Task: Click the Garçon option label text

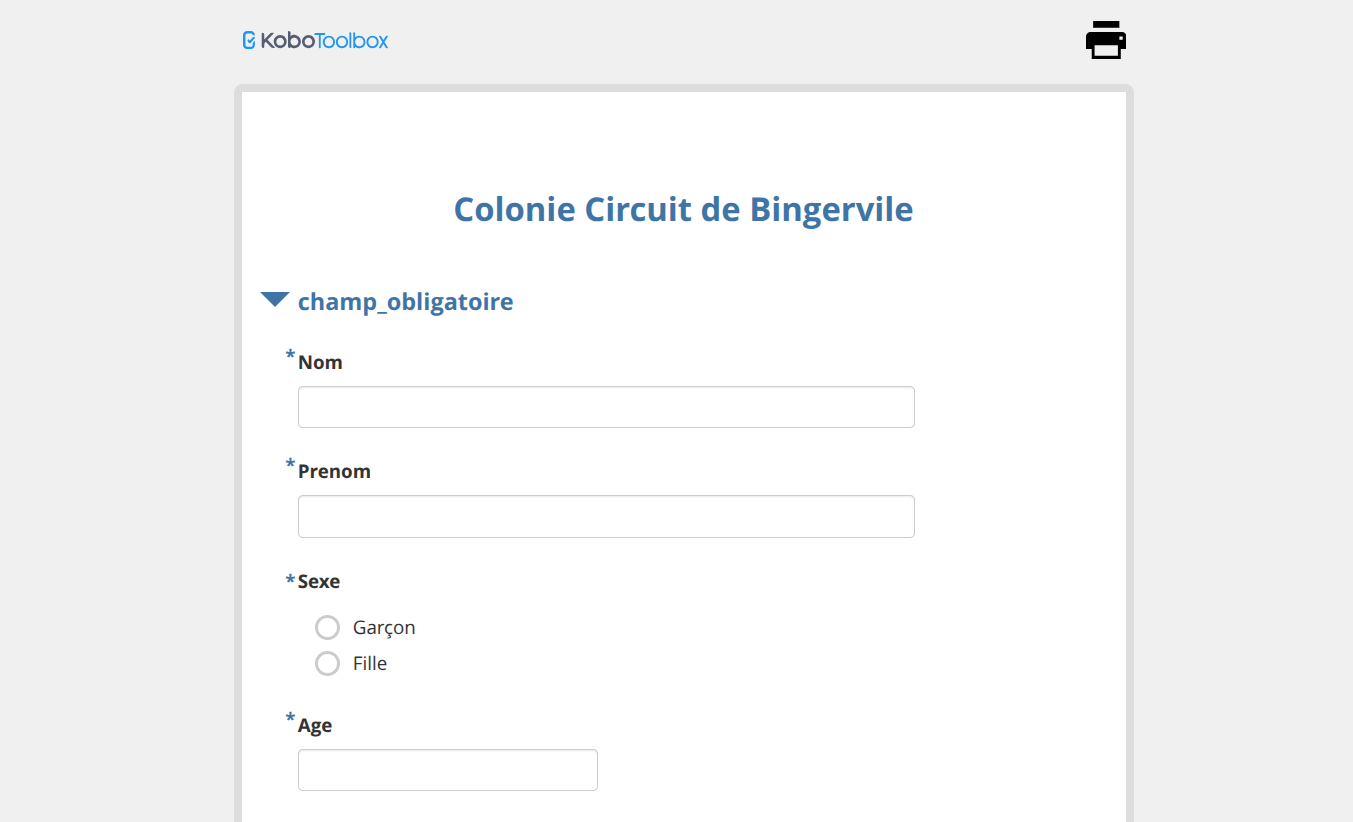Action: coord(384,628)
